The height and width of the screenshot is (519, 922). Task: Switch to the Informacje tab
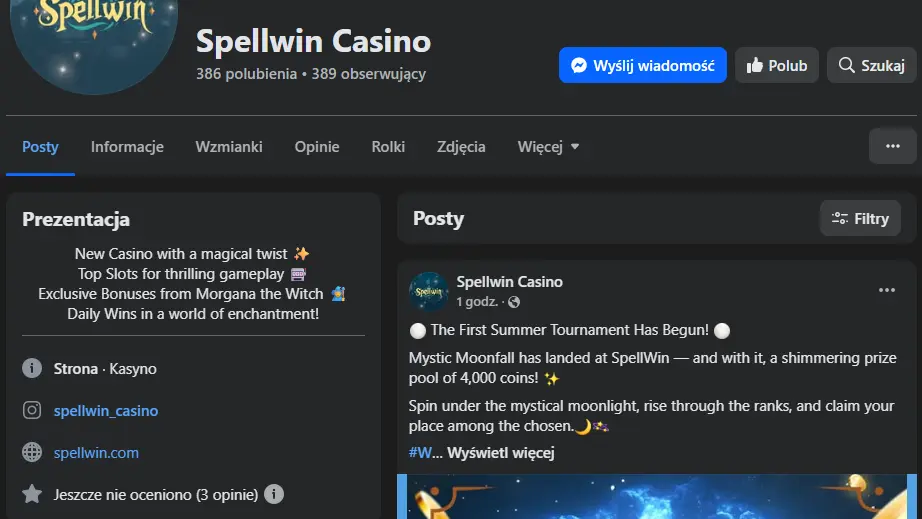[127, 146]
